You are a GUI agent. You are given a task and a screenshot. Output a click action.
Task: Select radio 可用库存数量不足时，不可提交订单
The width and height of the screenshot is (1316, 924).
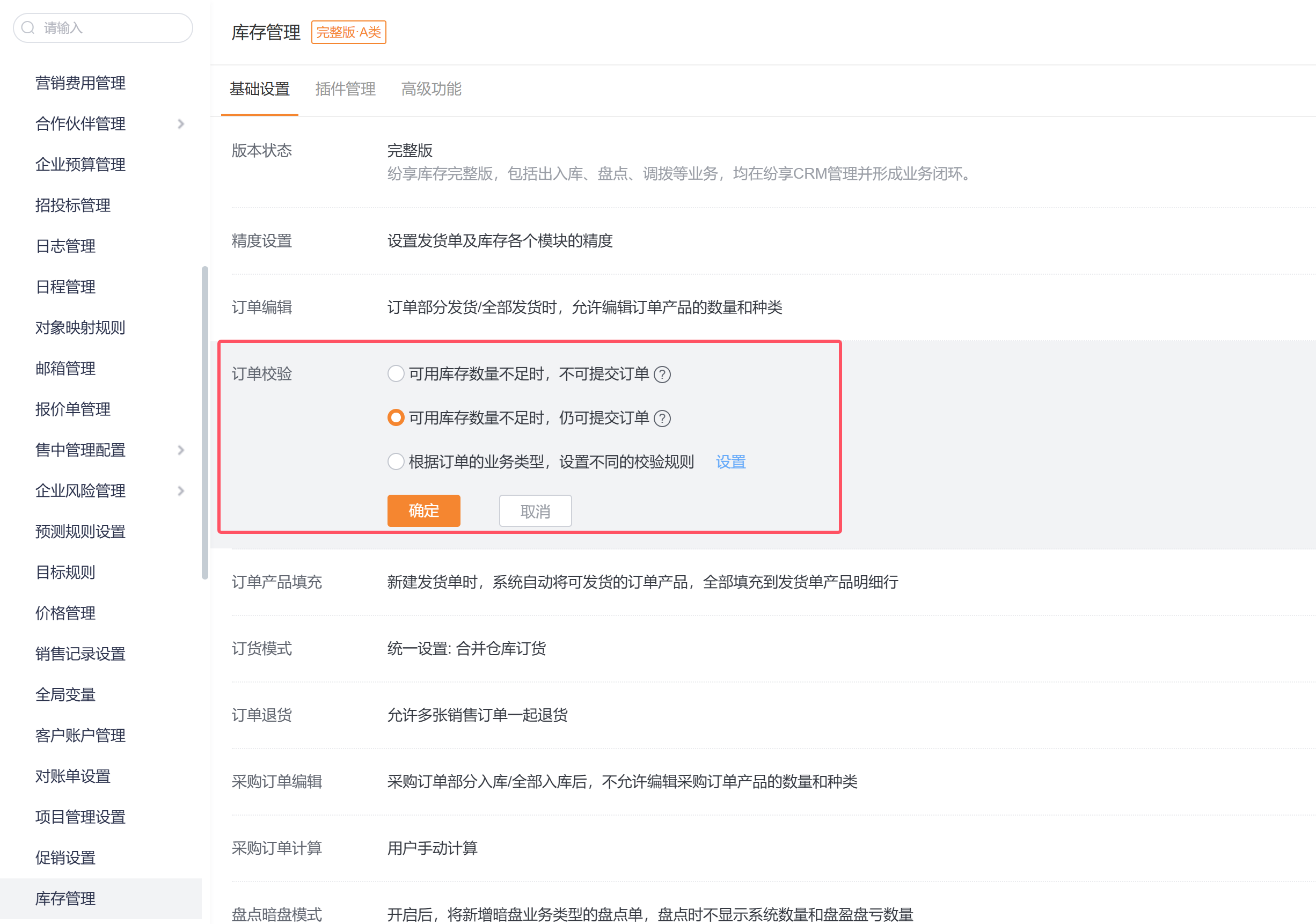click(396, 373)
